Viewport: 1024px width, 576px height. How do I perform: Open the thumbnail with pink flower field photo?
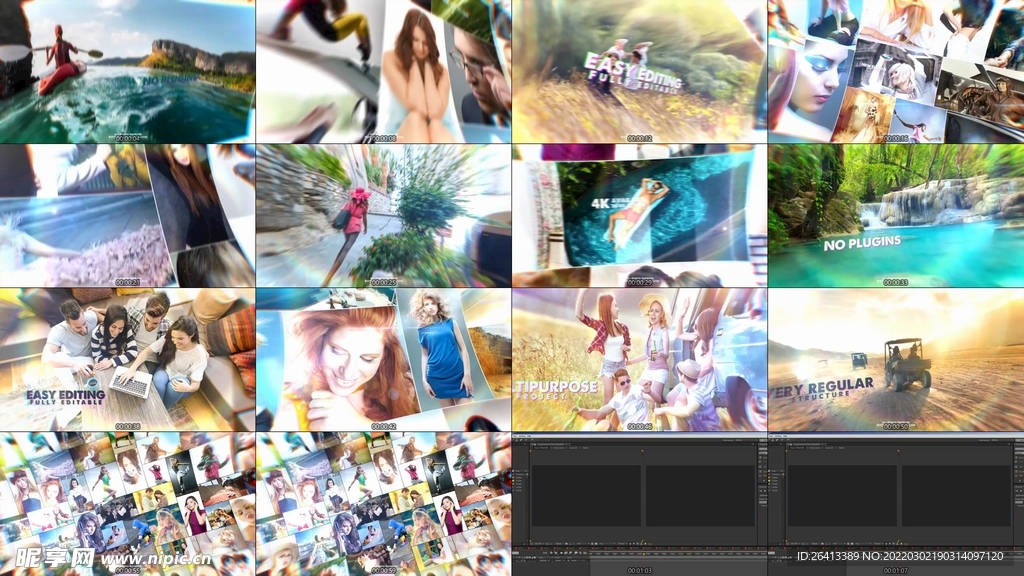(x=128, y=216)
